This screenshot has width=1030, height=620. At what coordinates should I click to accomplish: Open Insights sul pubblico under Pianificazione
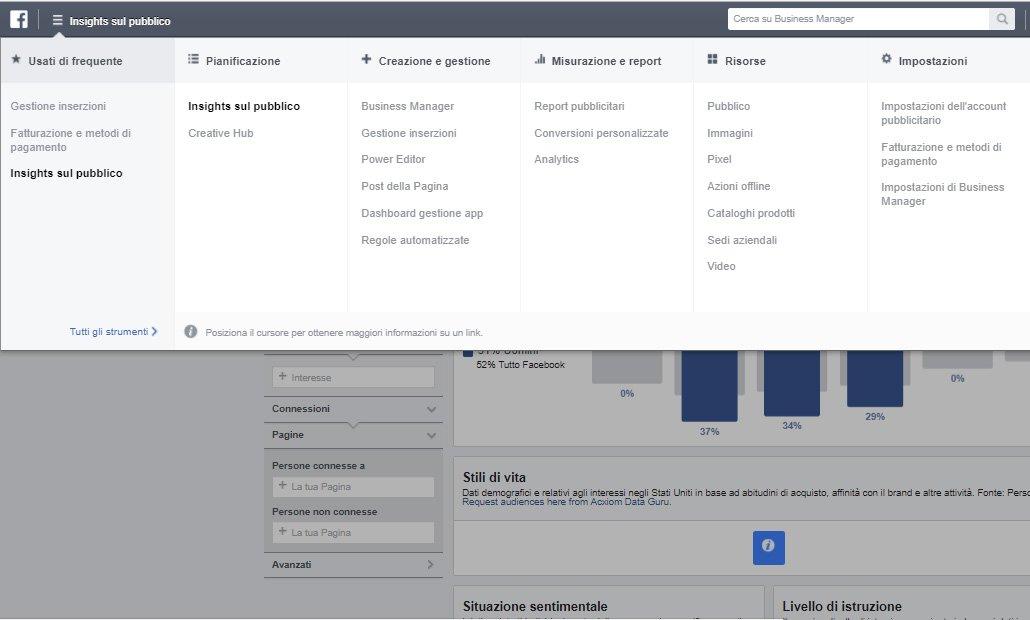pos(244,106)
